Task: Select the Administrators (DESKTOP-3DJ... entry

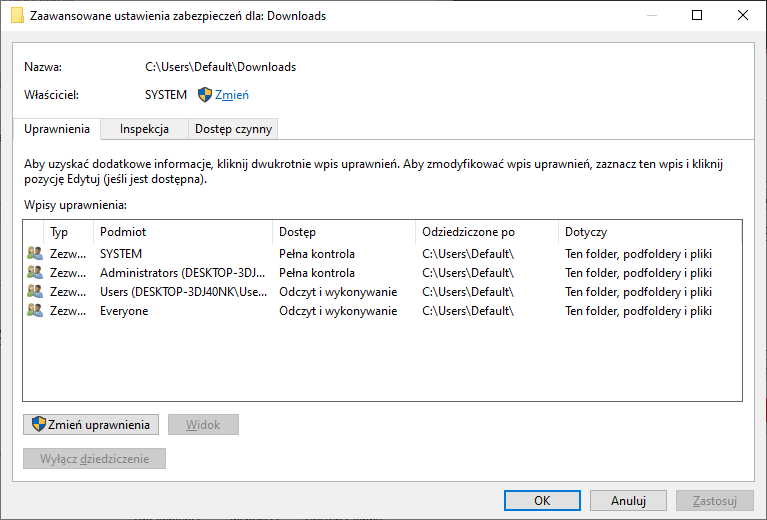Action: (382, 272)
